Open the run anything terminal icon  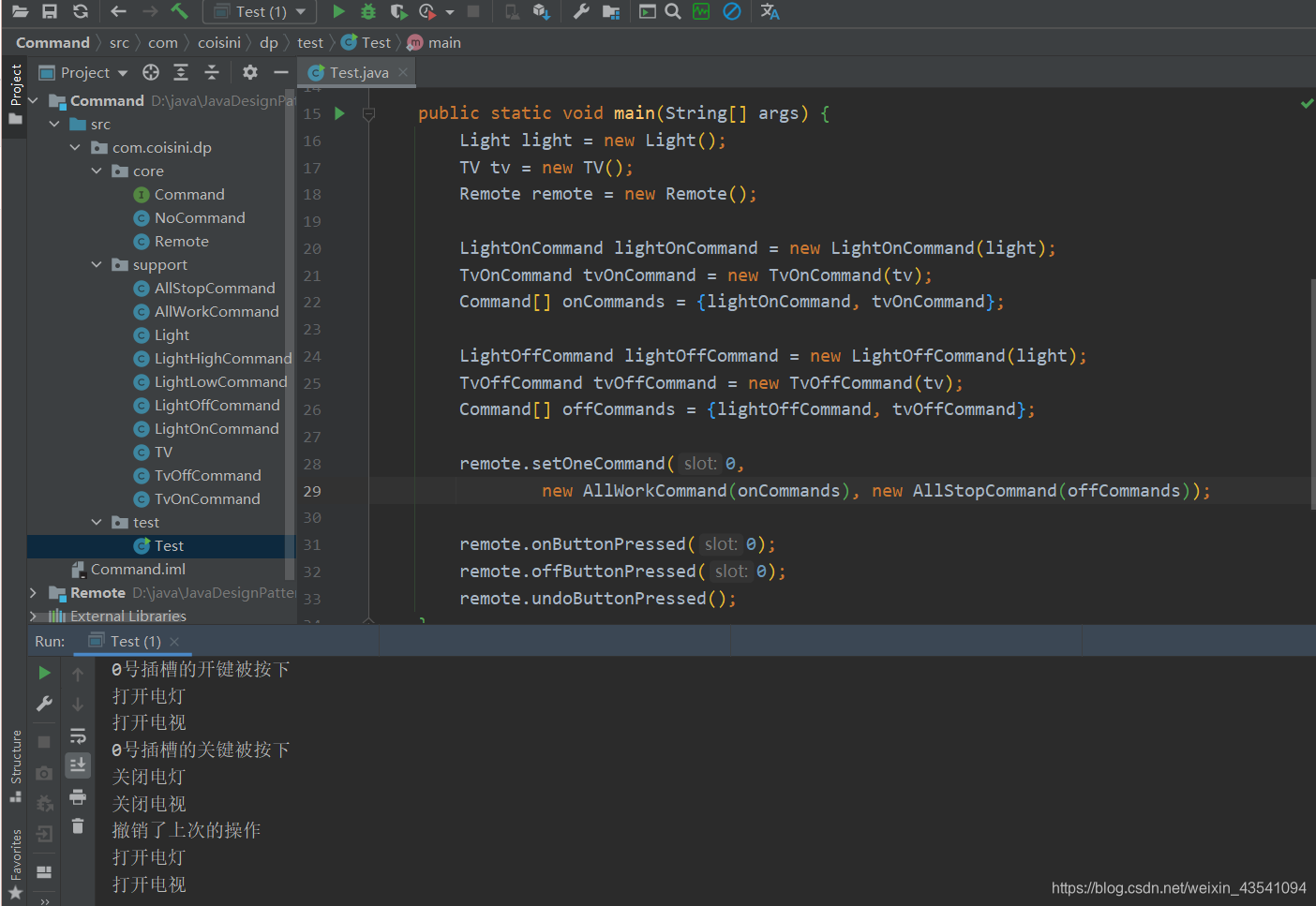(x=648, y=11)
